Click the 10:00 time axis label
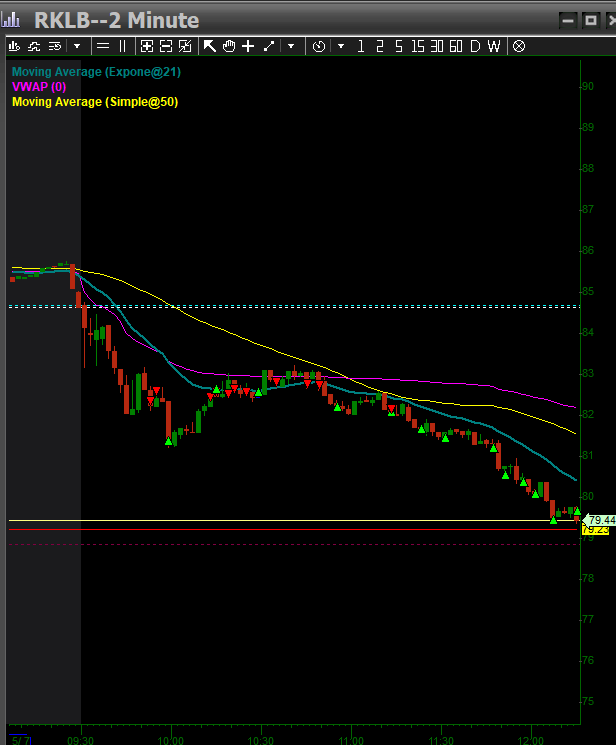The width and height of the screenshot is (616, 745). [171, 740]
